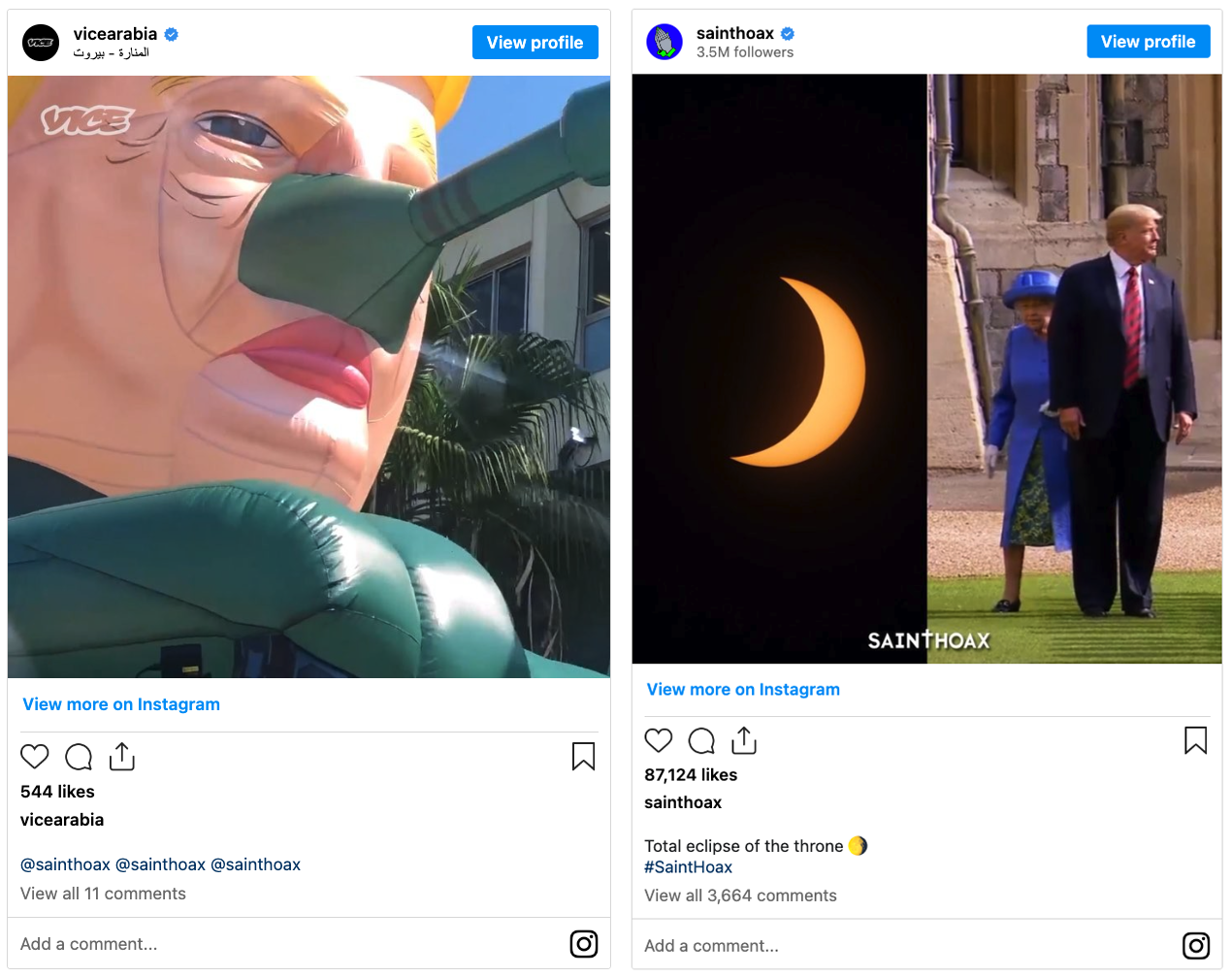Open the sainthoax profile avatar
This screenshot has height=977, width=1232.
point(665,42)
